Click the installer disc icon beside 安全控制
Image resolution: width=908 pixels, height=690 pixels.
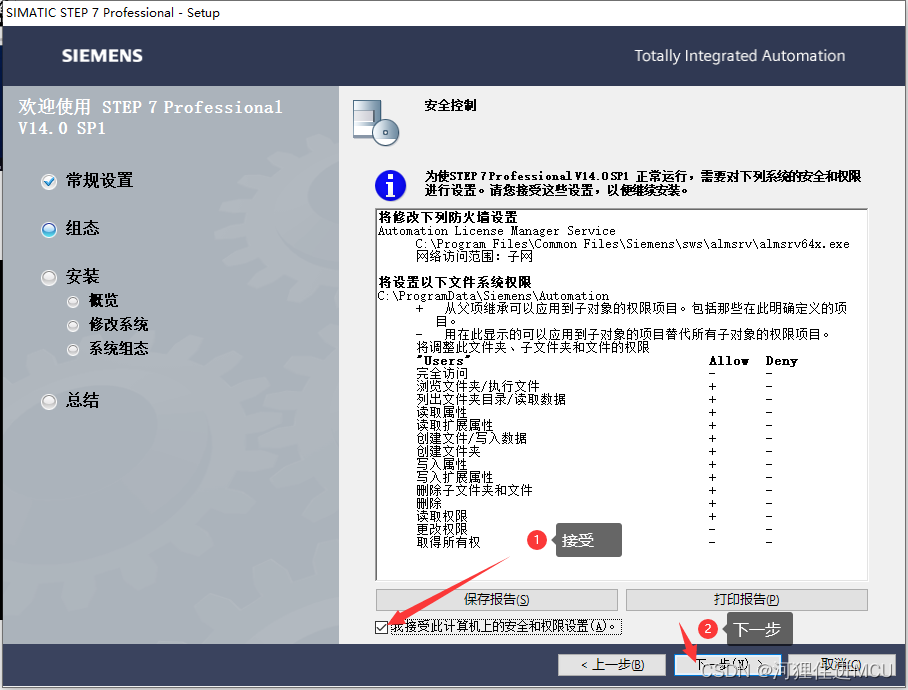tap(376, 123)
